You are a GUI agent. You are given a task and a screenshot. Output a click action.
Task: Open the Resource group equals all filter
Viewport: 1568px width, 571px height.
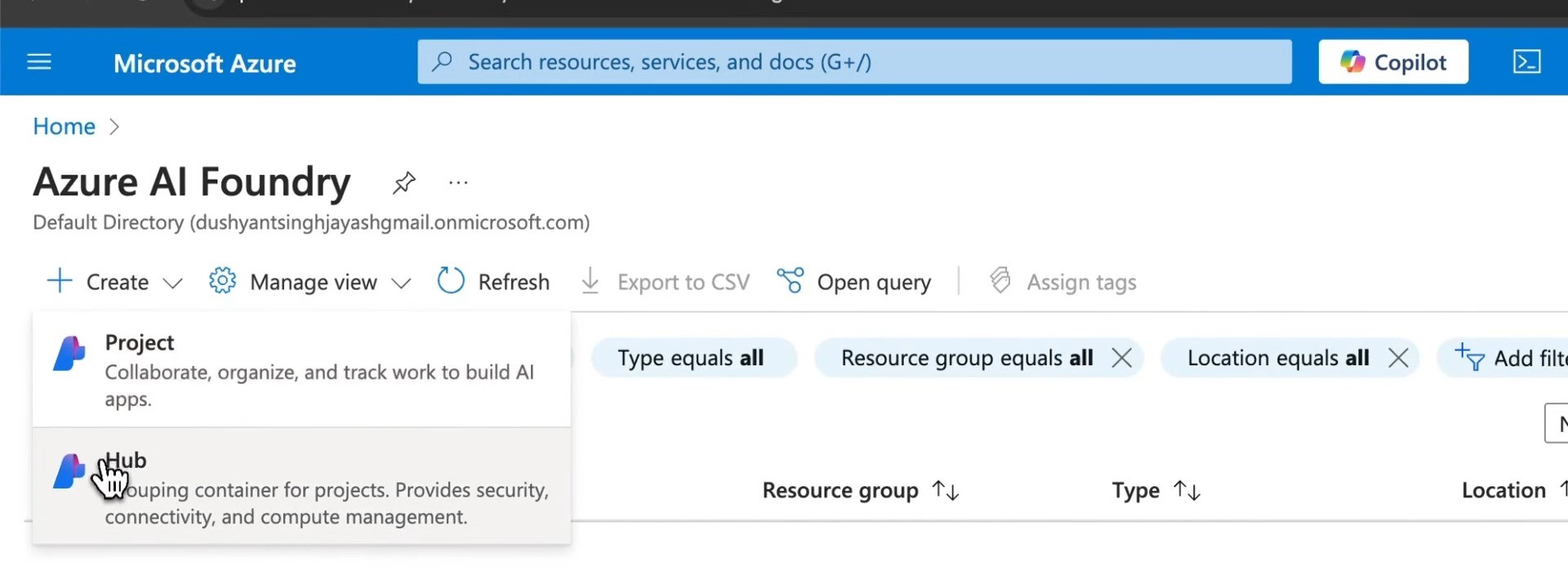966,358
